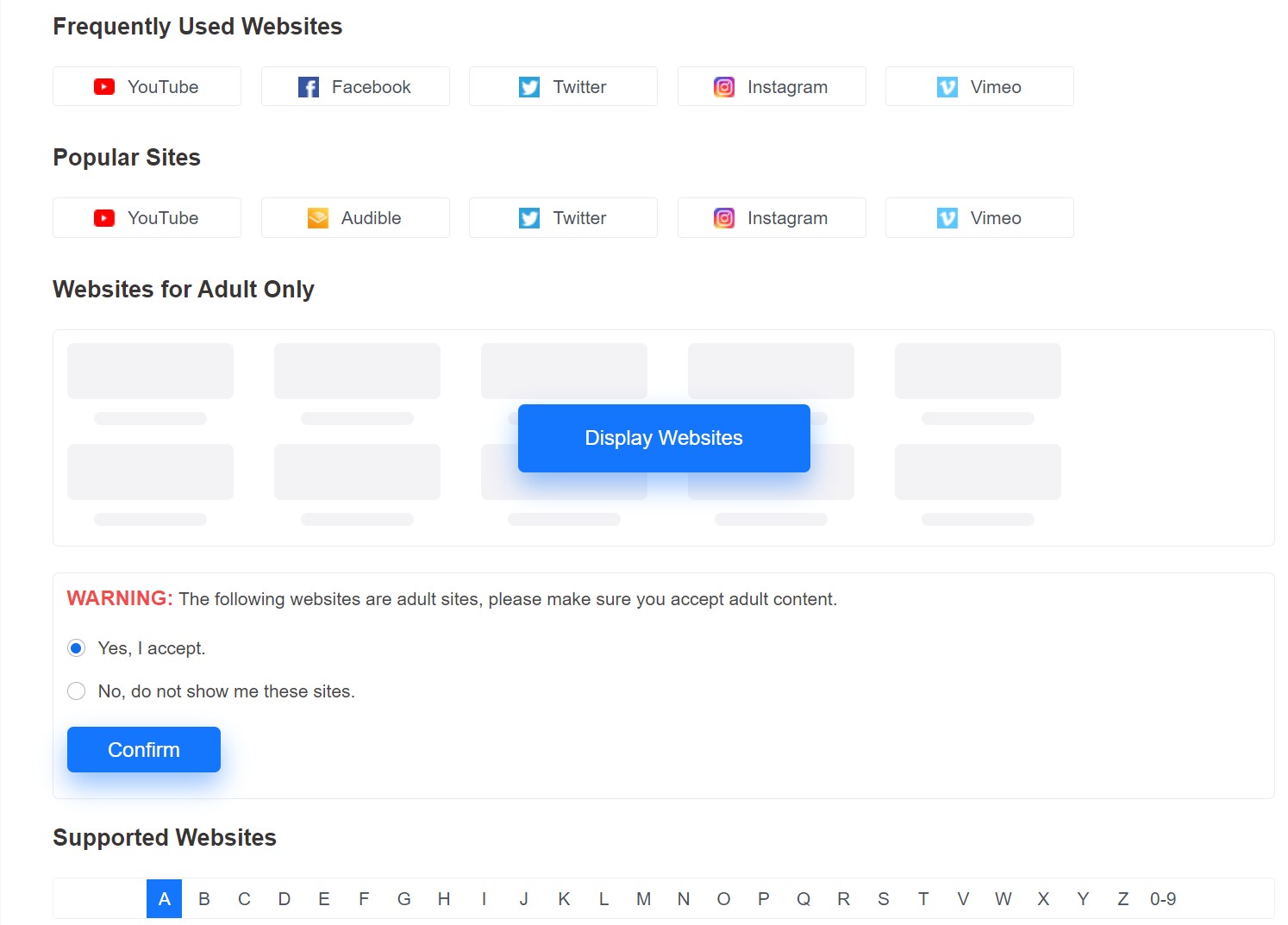The width and height of the screenshot is (1288, 925).
Task: Choose 'No, do not show me these sites'
Action: (x=77, y=691)
